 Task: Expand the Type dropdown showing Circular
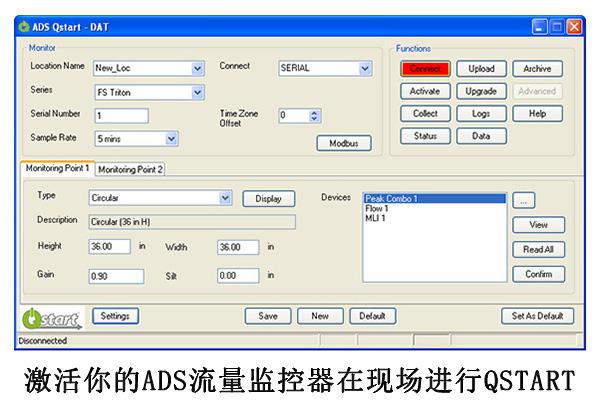click(225, 198)
